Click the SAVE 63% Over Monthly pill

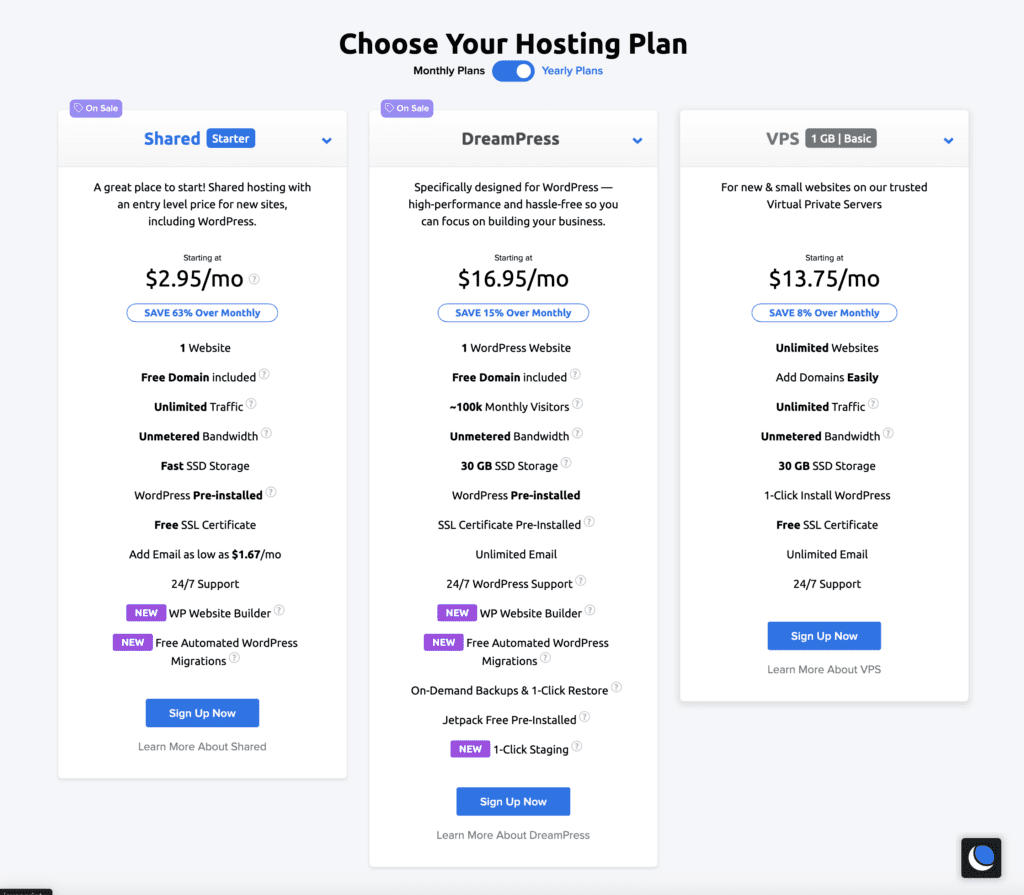point(202,312)
